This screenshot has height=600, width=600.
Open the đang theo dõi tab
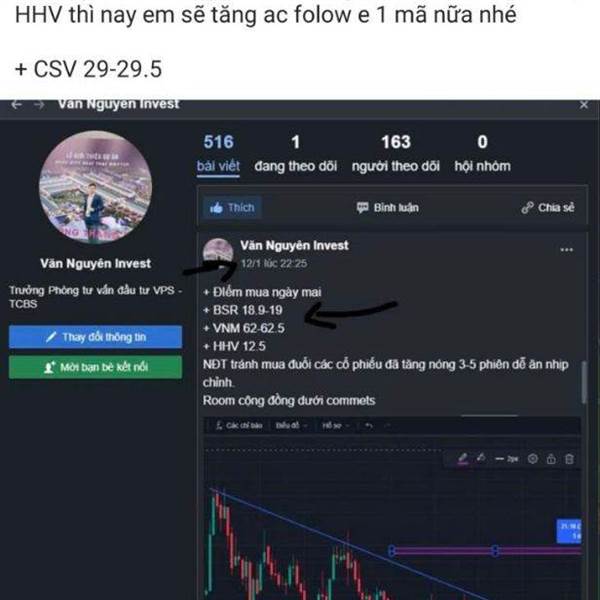tap(295, 154)
